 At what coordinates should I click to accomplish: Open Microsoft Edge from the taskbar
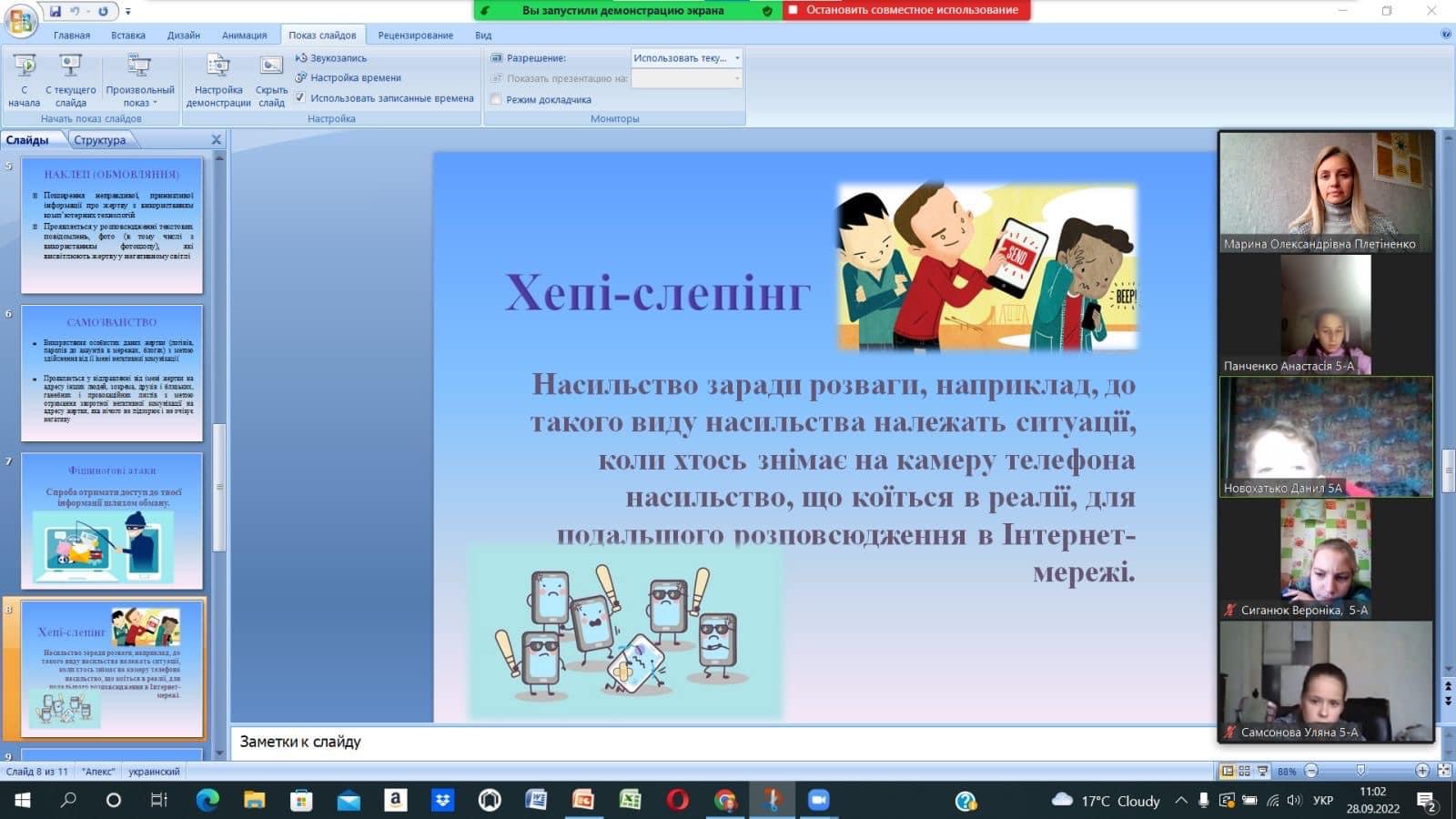[x=207, y=800]
